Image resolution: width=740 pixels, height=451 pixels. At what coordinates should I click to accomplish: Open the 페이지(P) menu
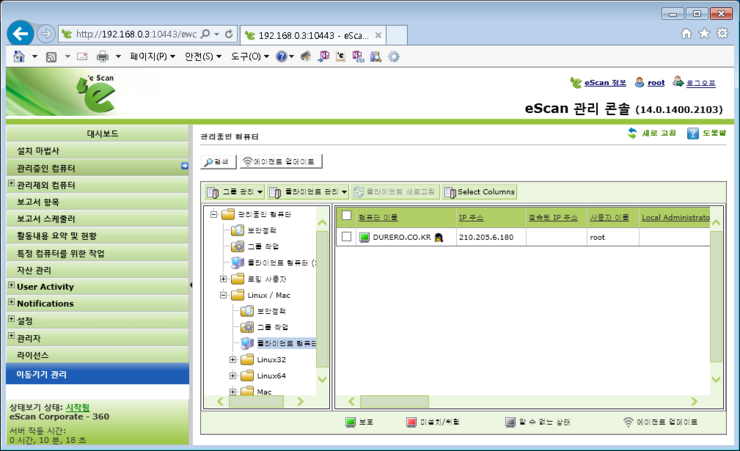(152, 57)
